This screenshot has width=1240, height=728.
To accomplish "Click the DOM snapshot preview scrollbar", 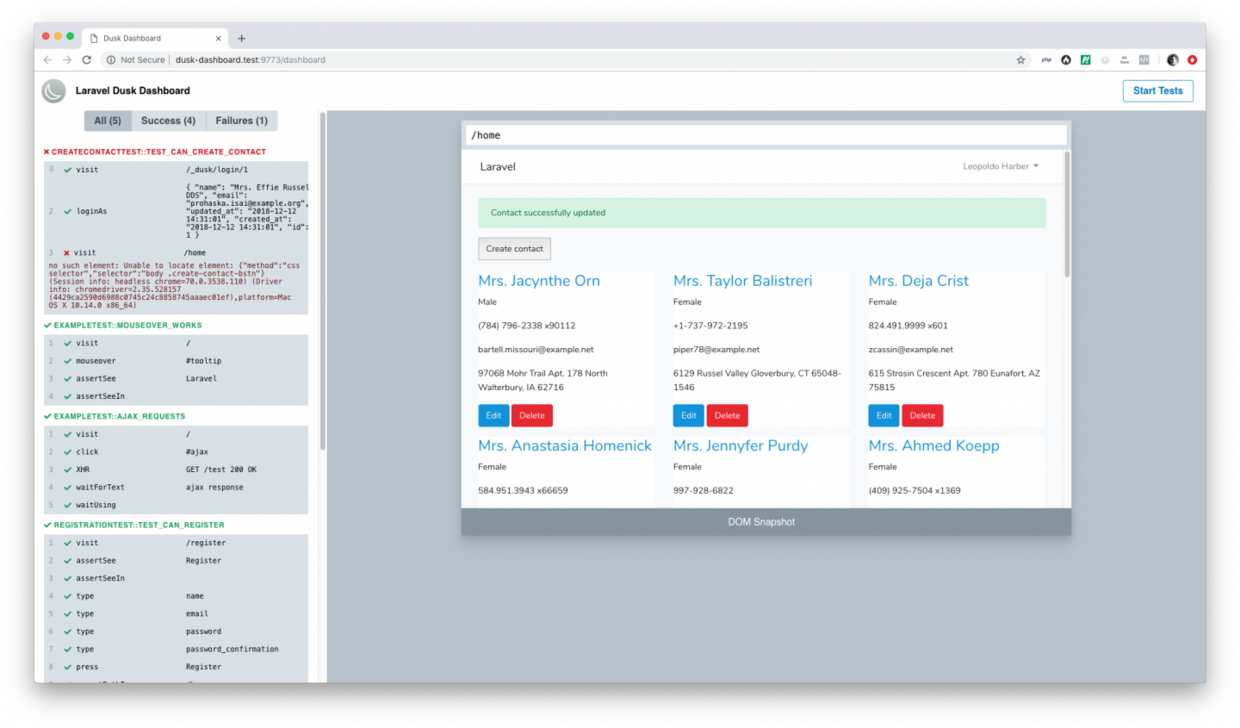I will point(1067,215).
